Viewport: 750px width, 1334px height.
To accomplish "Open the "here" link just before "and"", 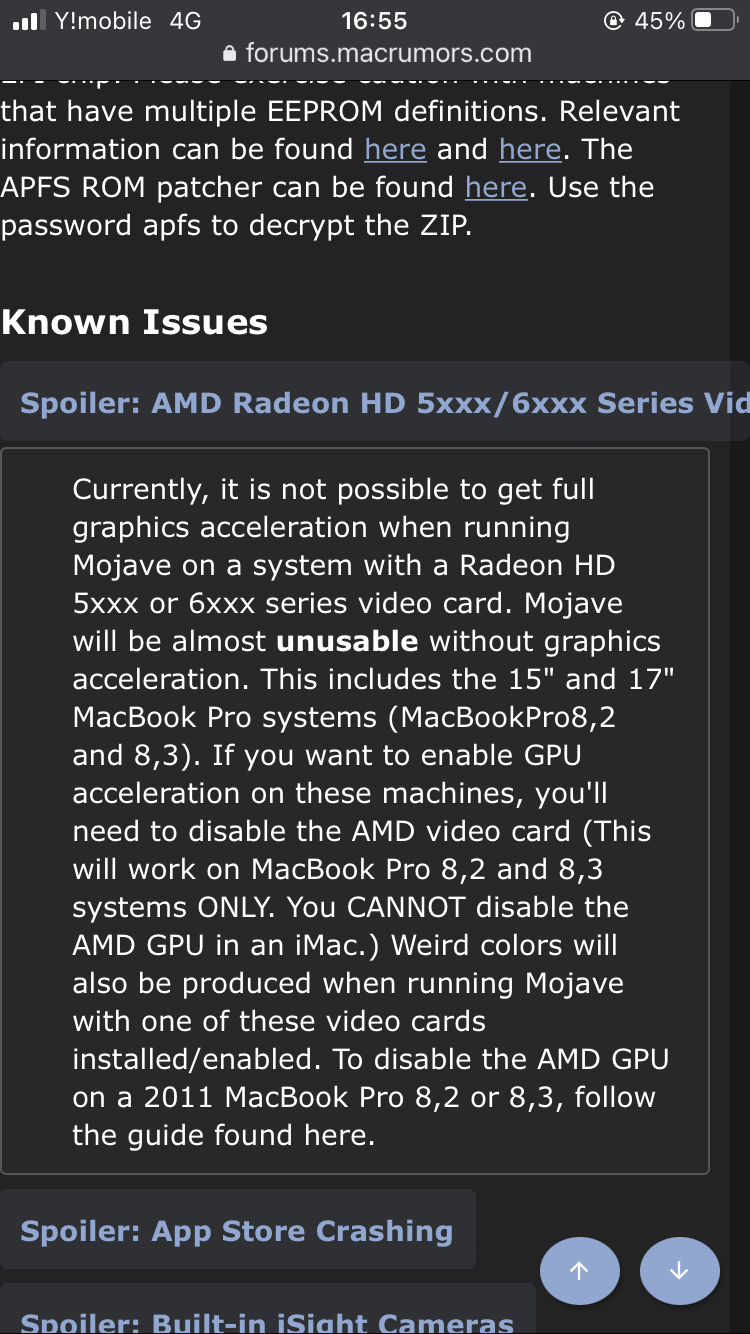I will (x=395, y=149).
